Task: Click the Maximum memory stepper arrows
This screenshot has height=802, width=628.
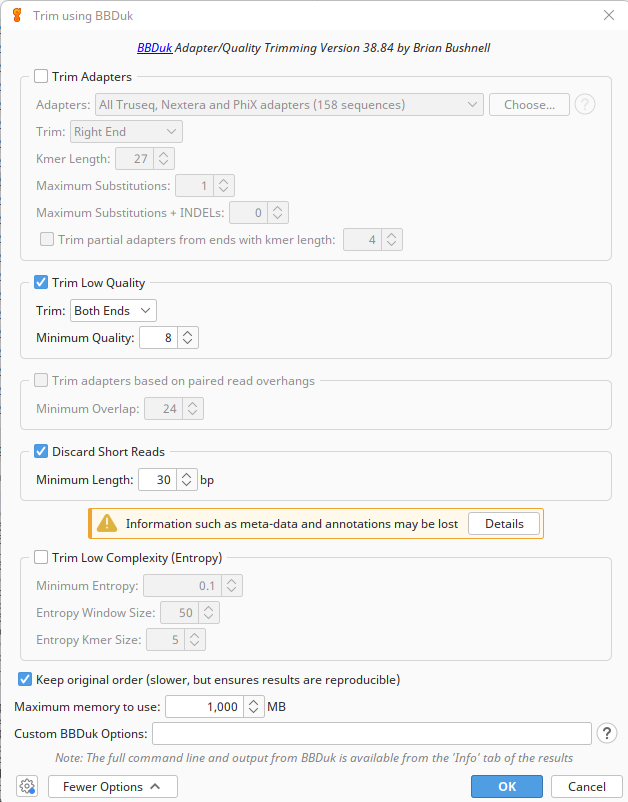Action: pyautogui.click(x=254, y=707)
